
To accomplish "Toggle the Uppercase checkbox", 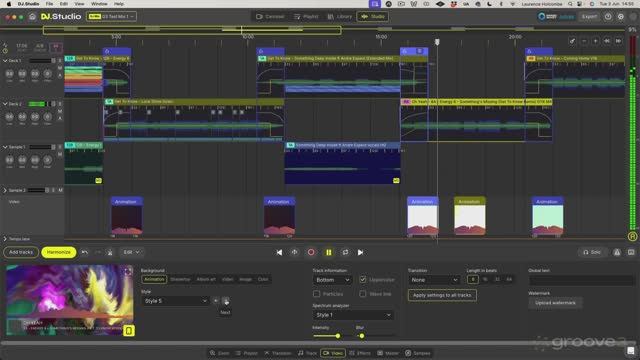I will (x=362, y=280).
